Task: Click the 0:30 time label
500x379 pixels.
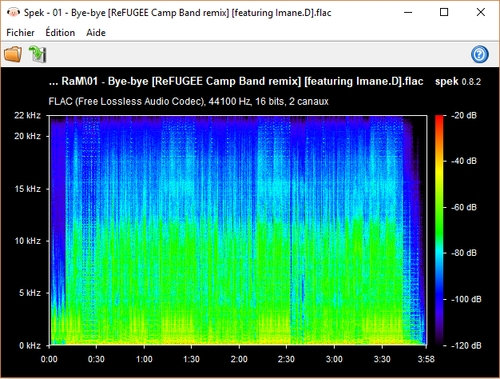Action: [96, 359]
